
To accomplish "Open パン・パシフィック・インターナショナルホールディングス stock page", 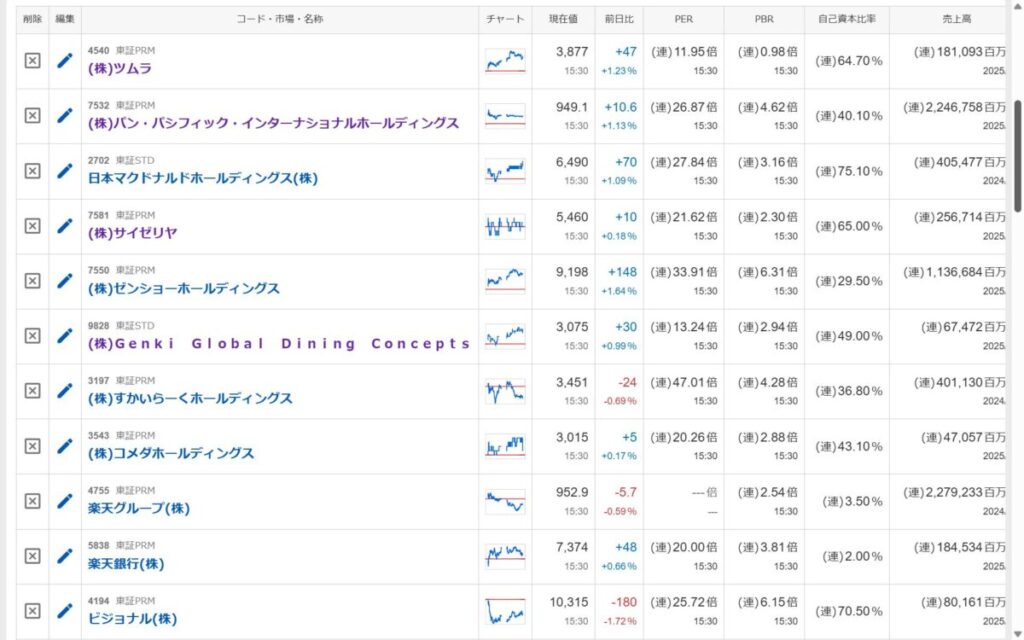I will click(x=273, y=124).
